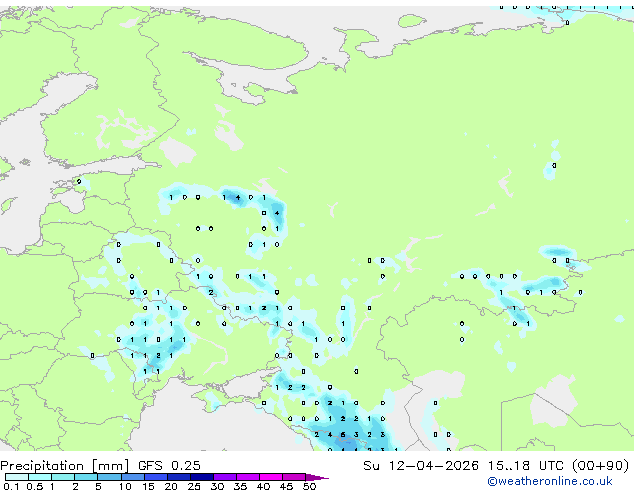The width and height of the screenshot is (634, 490).
Task: Select the 5–10 mm legend color swatch
Action: (109, 477)
